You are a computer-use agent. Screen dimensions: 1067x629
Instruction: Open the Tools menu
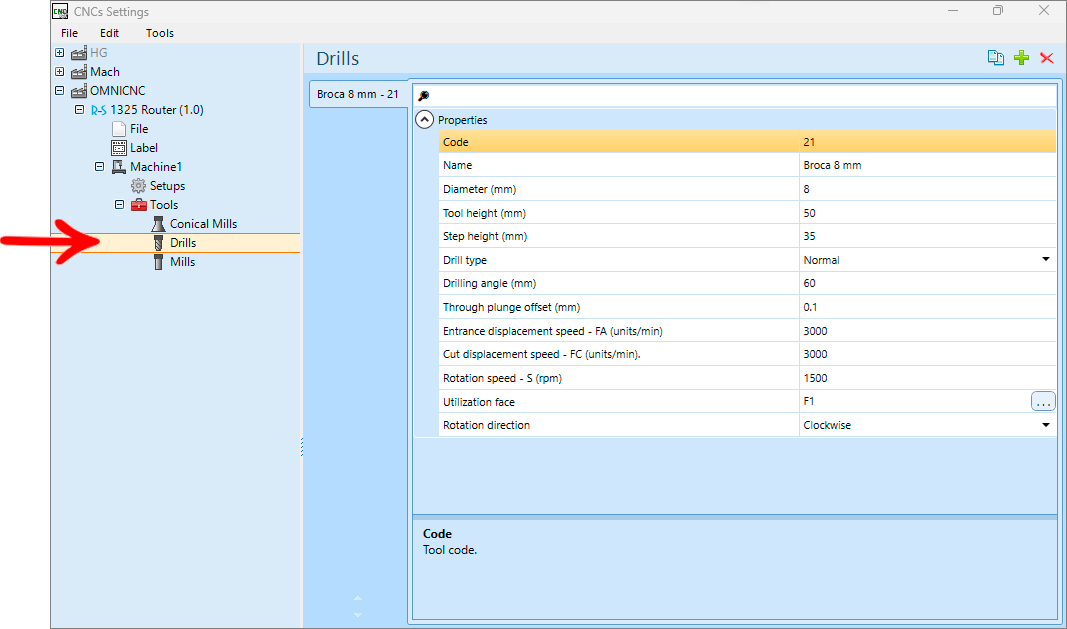click(x=160, y=33)
